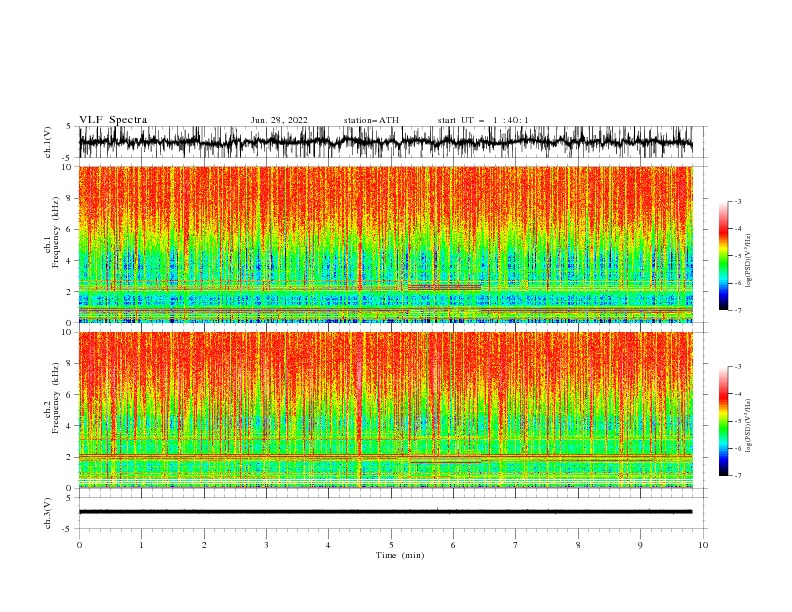Click the 'ch.1(V)' axis label
Screen dimensions: 792x612
48,142
